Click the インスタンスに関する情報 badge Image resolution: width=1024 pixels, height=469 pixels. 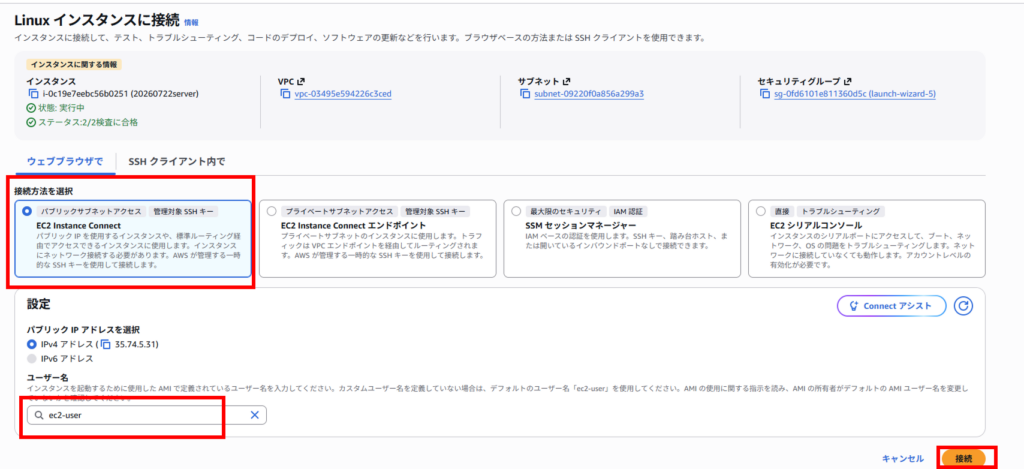point(74,65)
